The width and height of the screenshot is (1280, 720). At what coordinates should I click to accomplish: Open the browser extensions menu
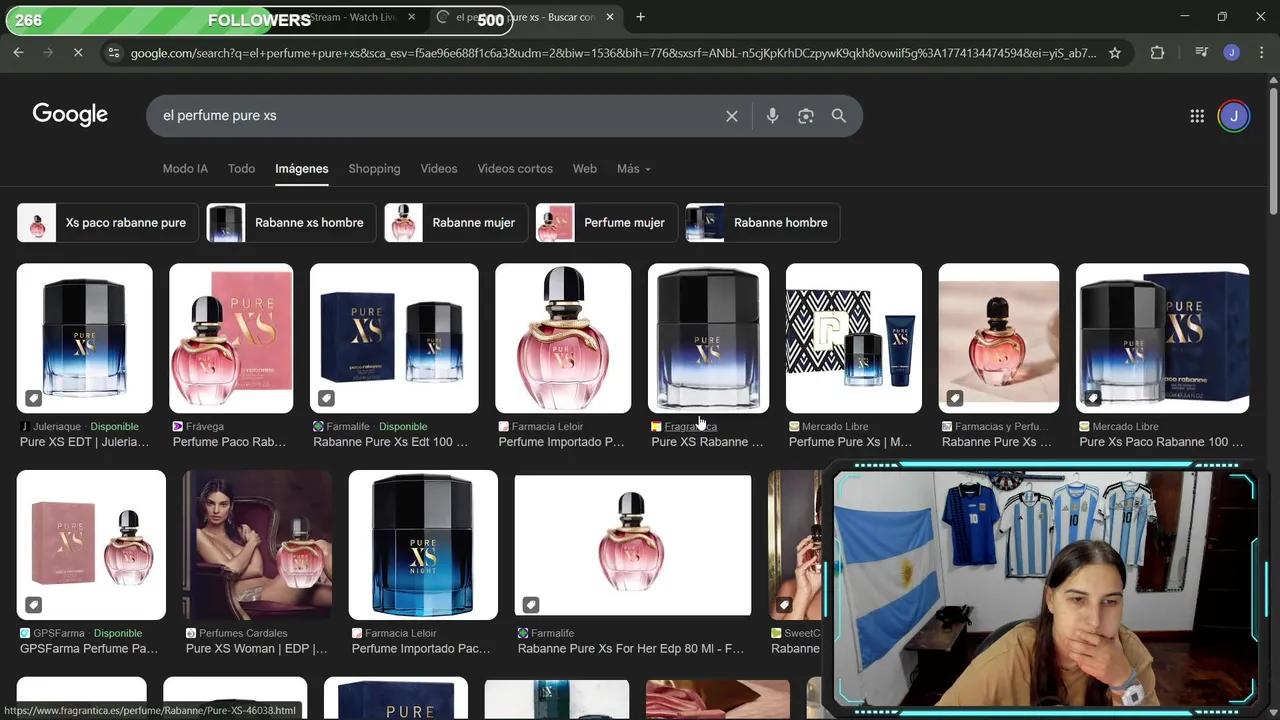(1157, 53)
